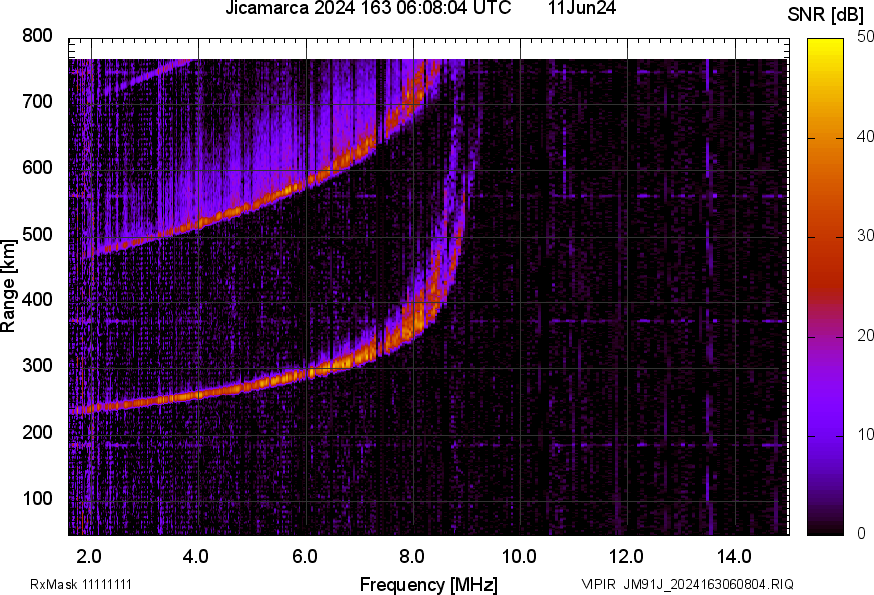Click the frequency axis tick 2.0
Screen dimensions: 874x595
(x=89, y=556)
